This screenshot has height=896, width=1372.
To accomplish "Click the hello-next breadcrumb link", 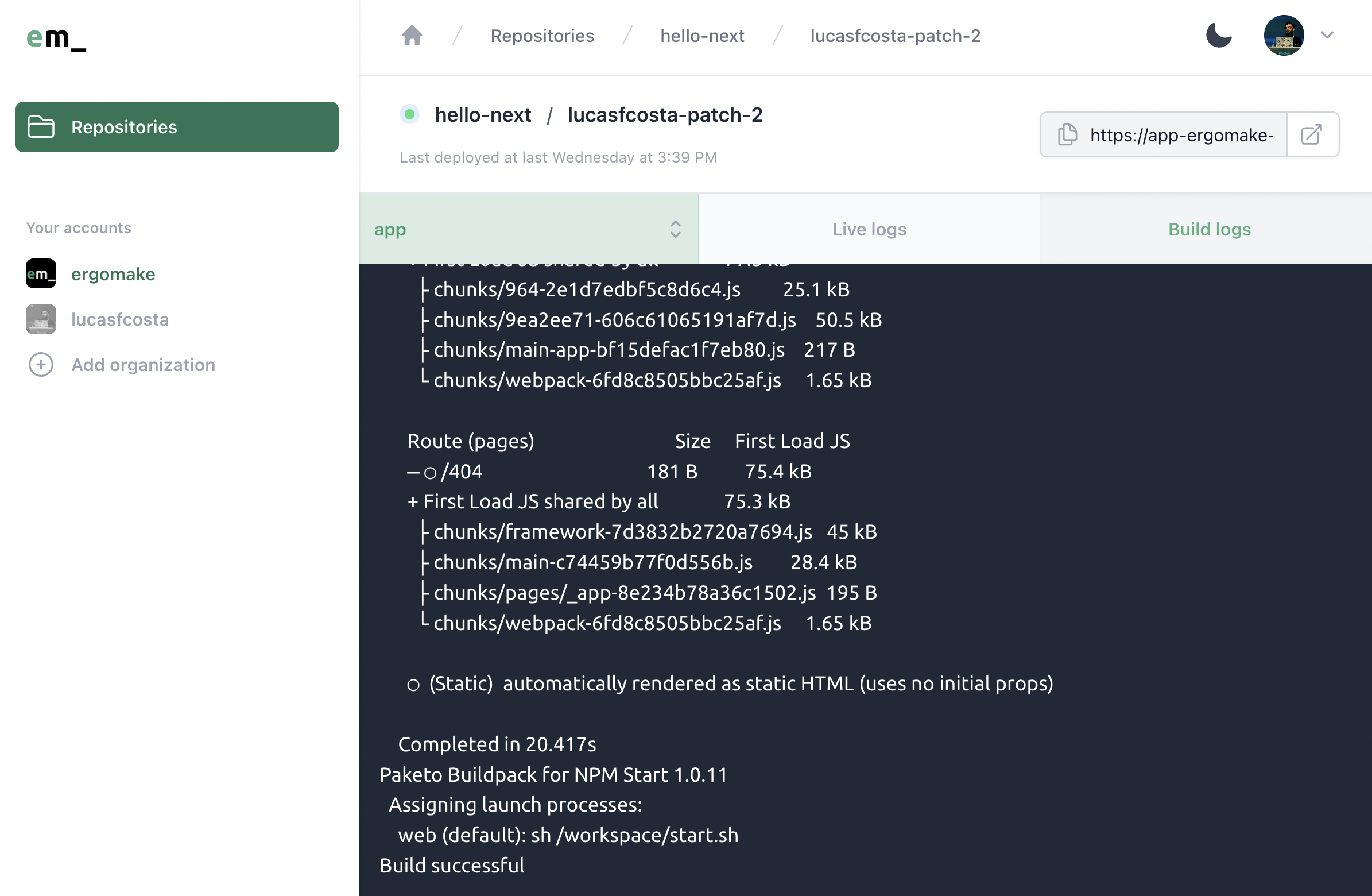I will pos(702,35).
